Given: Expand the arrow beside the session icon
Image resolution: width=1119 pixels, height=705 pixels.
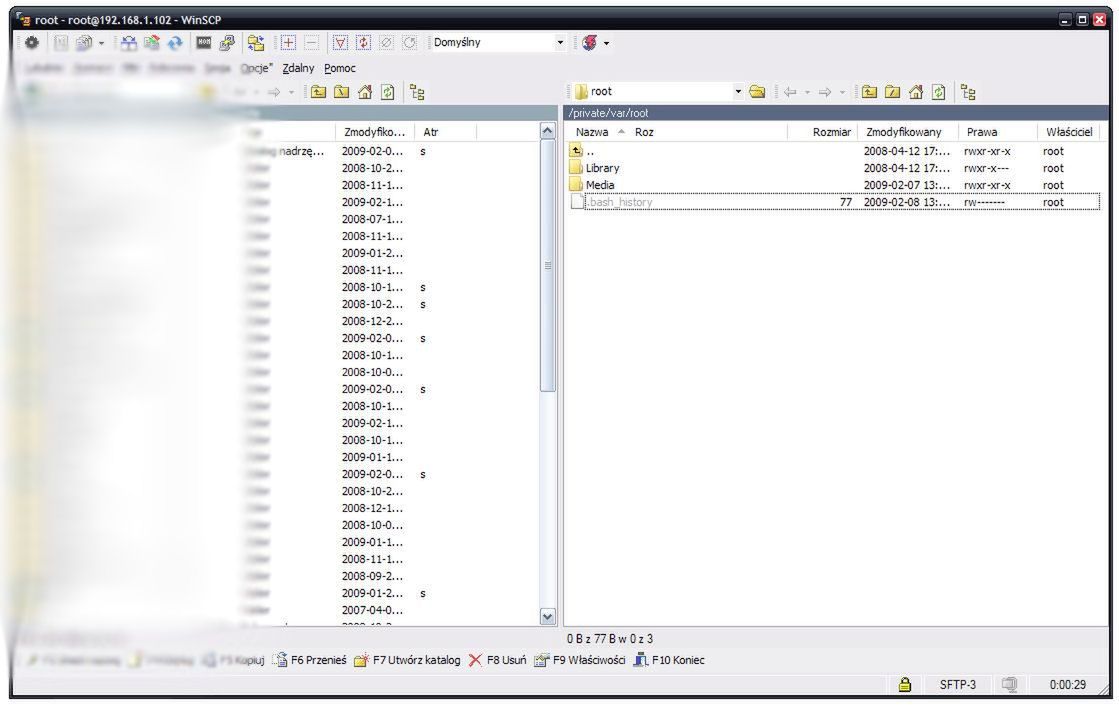Looking at the screenshot, I should click(x=607, y=44).
